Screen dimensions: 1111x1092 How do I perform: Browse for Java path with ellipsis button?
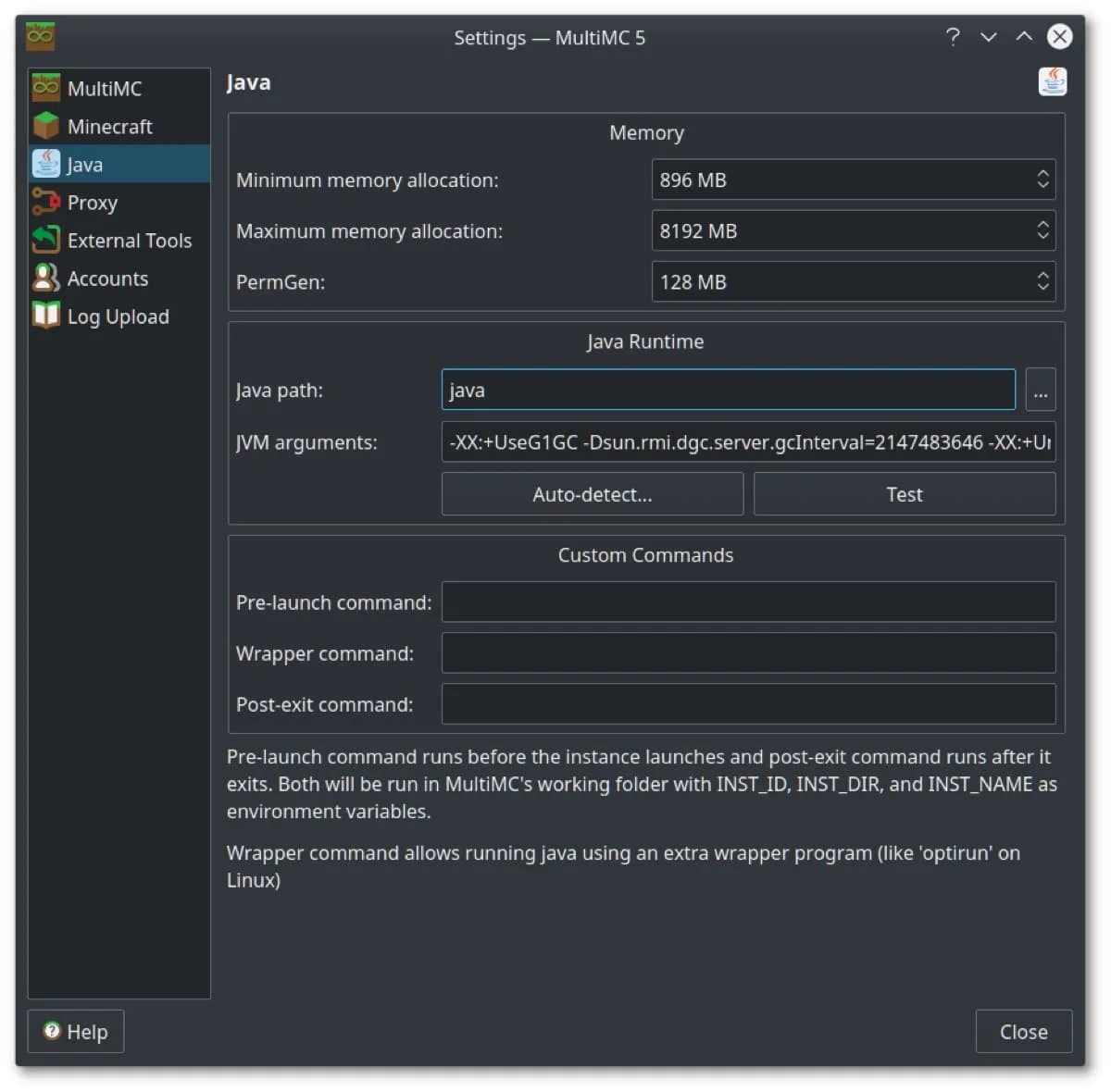[1041, 390]
